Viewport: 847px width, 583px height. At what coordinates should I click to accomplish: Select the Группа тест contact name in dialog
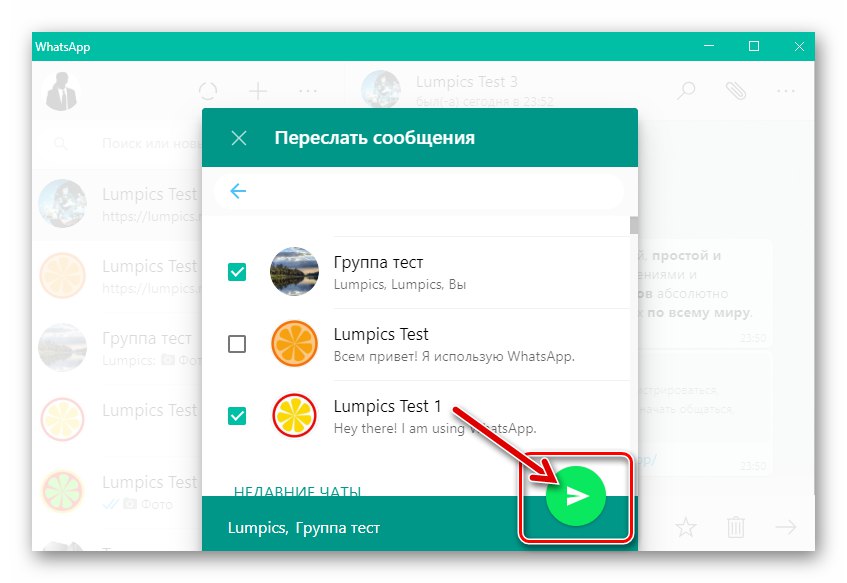click(378, 262)
